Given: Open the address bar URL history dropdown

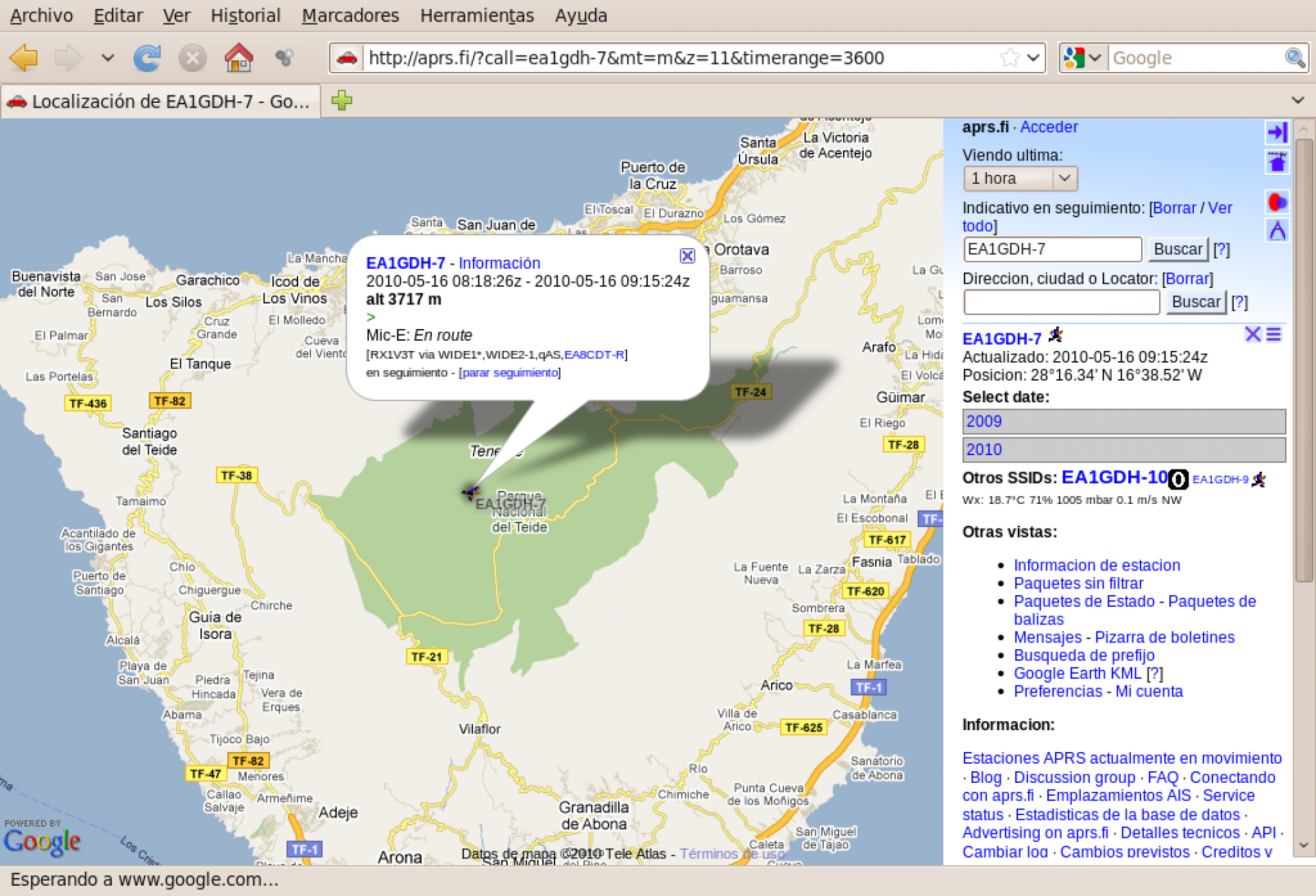Looking at the screenshot, I should (x=1033, y=58).
